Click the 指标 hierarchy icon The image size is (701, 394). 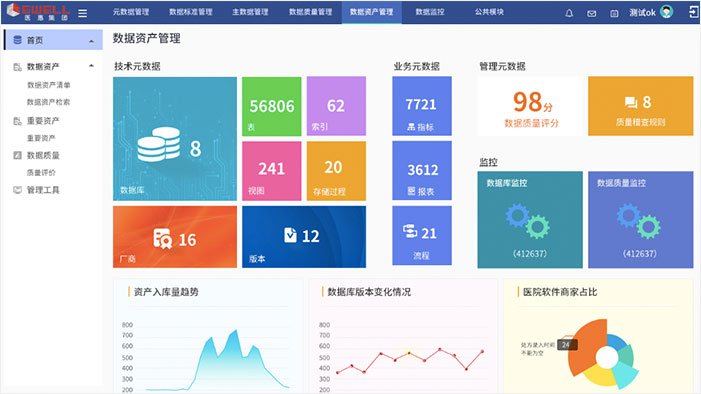pos(411,127)
